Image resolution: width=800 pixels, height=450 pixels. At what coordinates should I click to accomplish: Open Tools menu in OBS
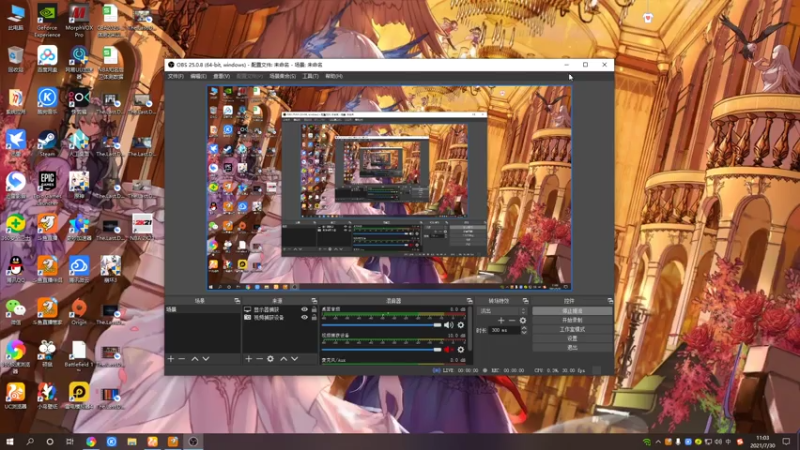310,76
